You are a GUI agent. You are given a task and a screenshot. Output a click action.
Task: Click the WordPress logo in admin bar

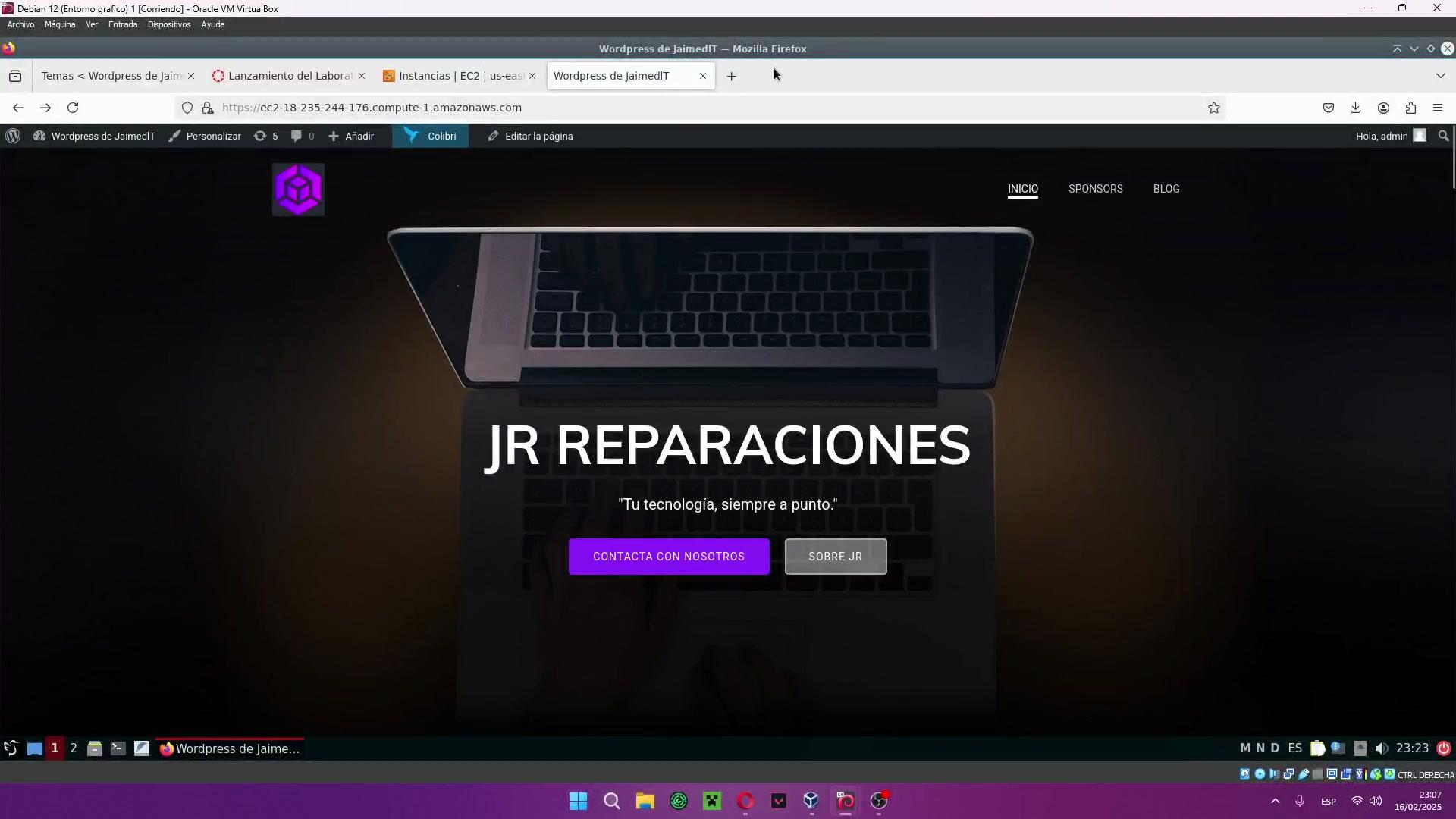(x=13, y=136)
